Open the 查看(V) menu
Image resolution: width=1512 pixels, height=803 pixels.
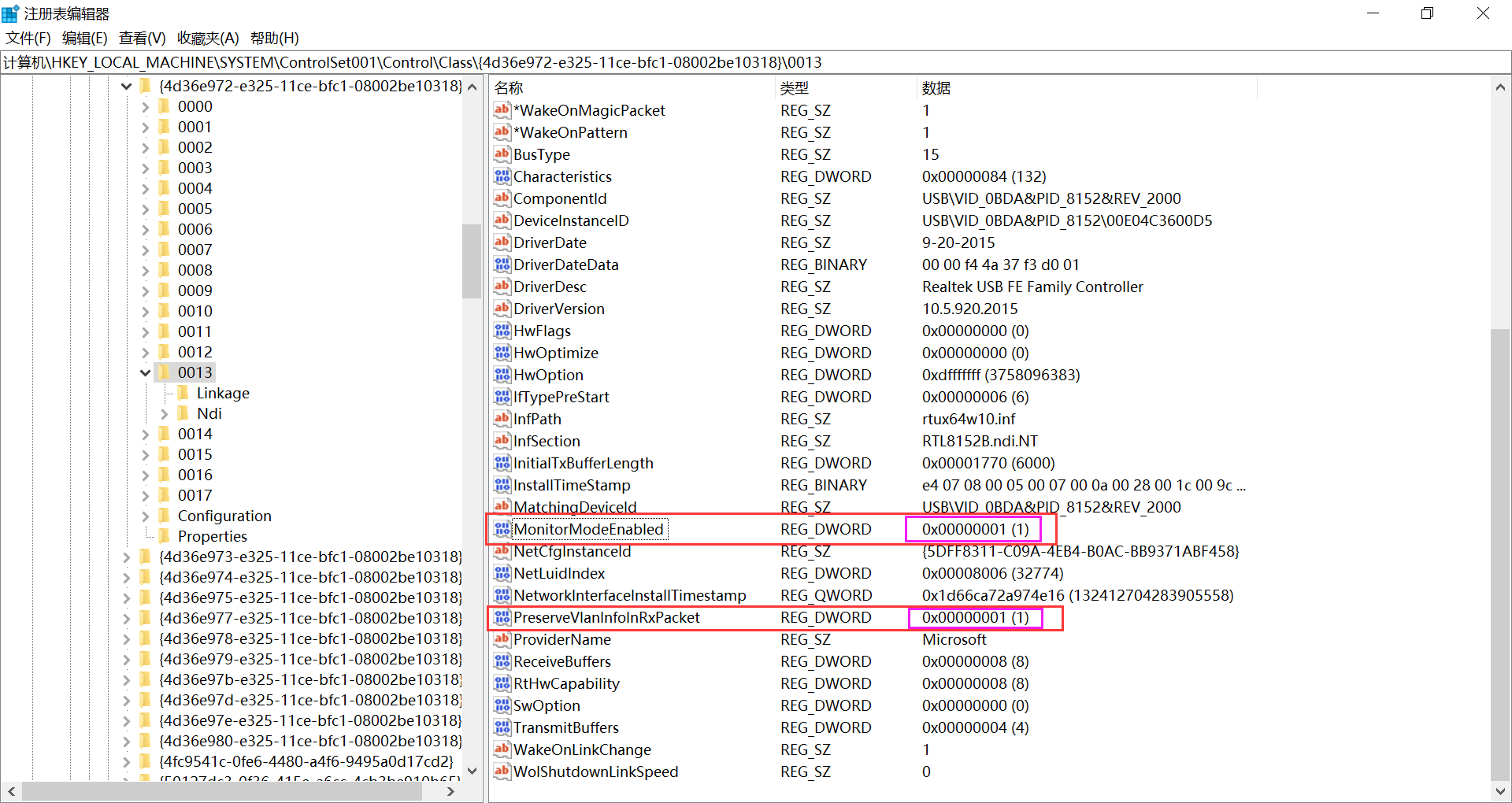[x=143, y=38]
